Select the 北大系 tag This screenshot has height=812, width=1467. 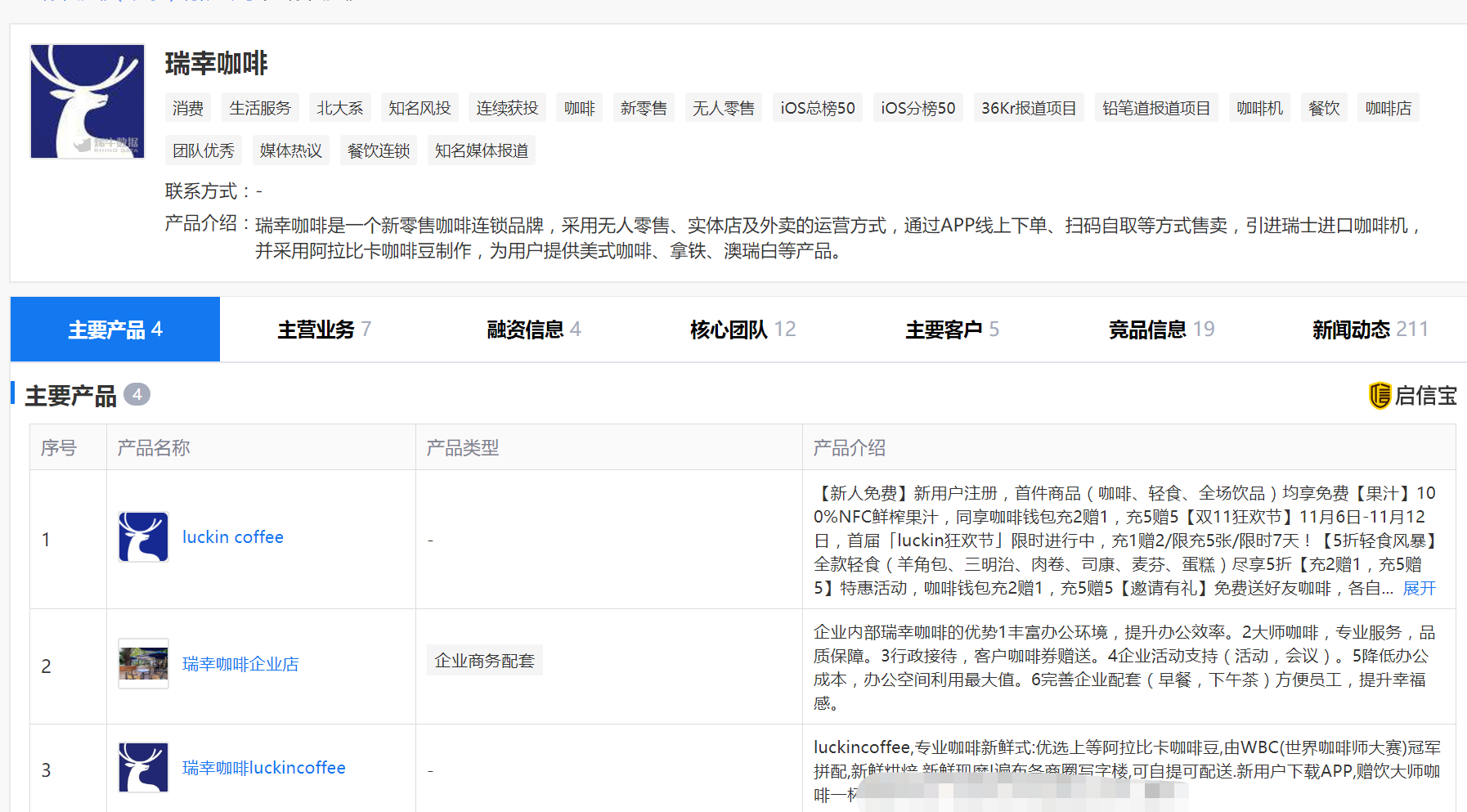pos(340,108)
